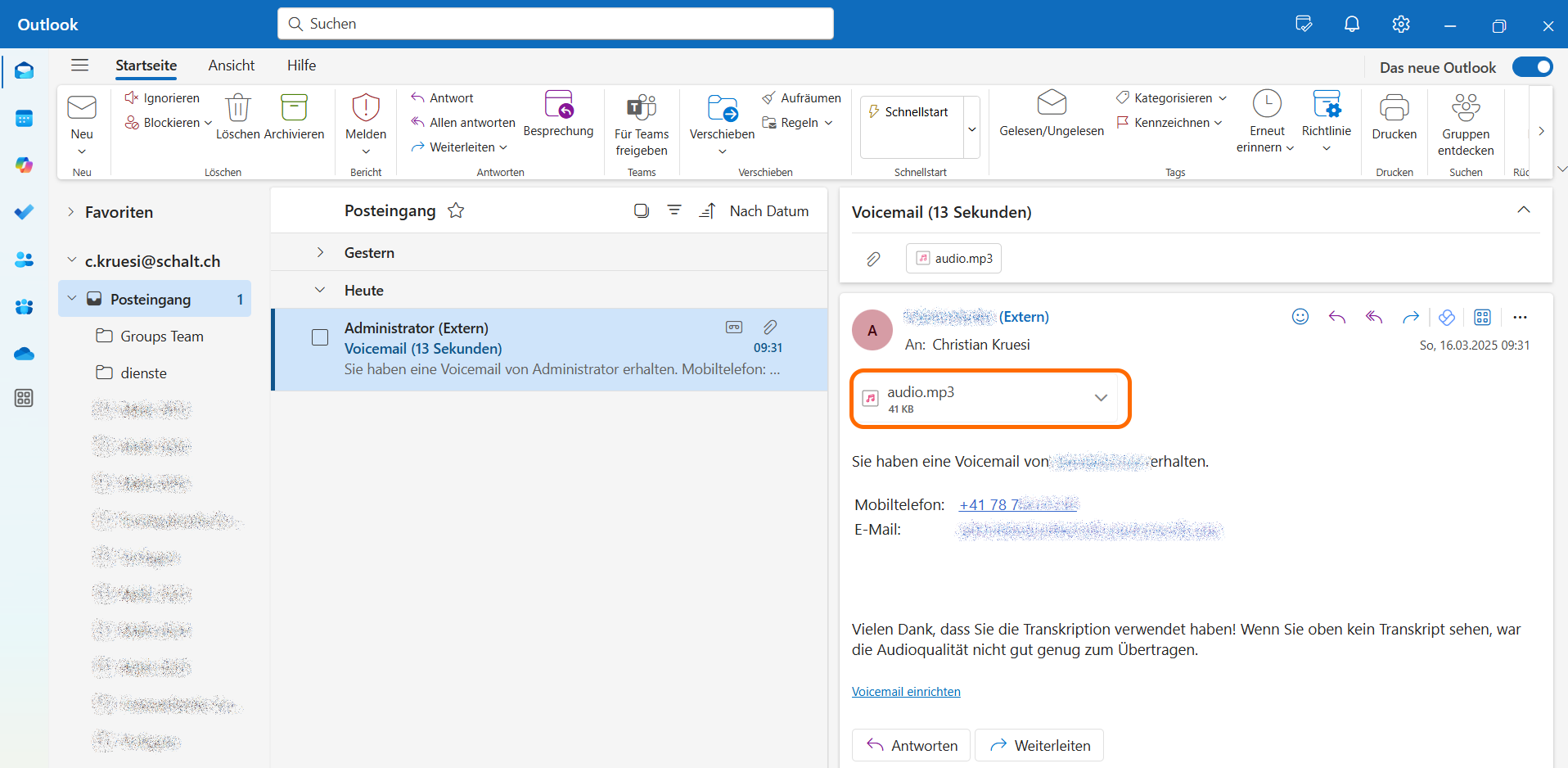
Task: Open the Drucken printer icon
Action: 1394,108
